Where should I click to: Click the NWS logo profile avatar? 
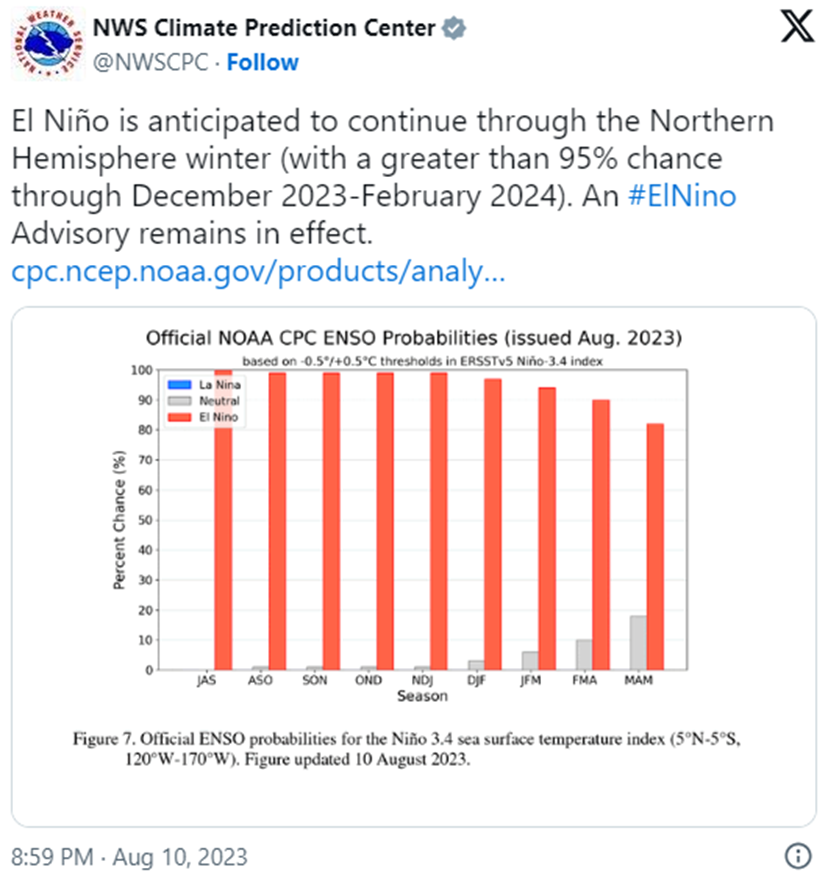tap(47, 45)
